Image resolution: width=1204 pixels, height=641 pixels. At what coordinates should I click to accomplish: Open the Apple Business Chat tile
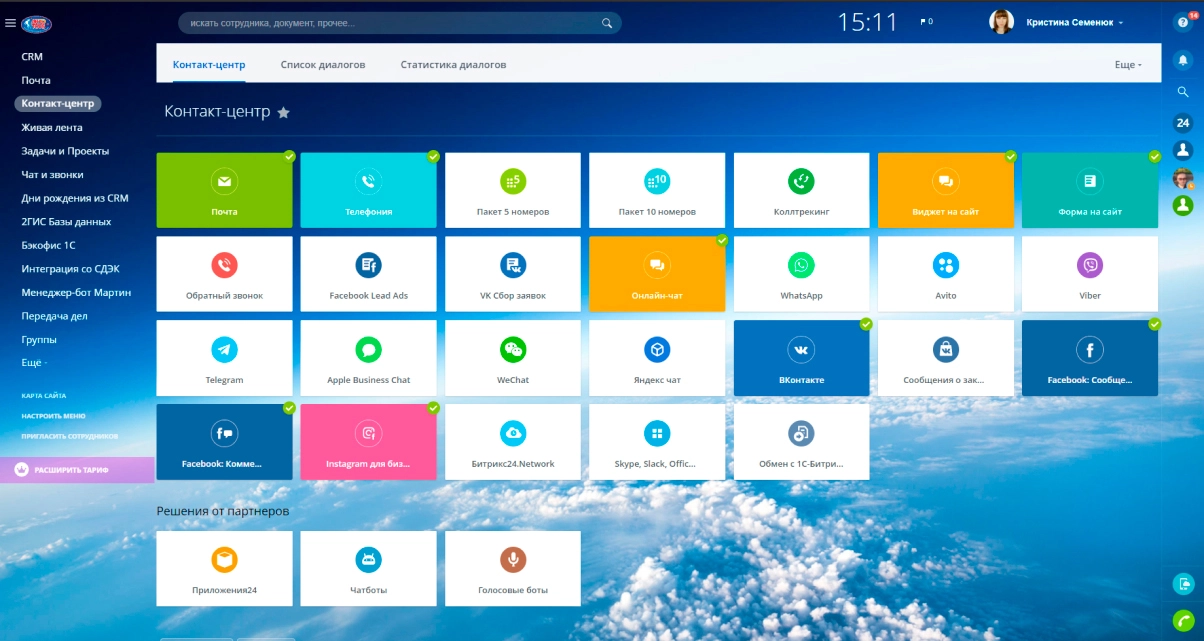[369, 358]
